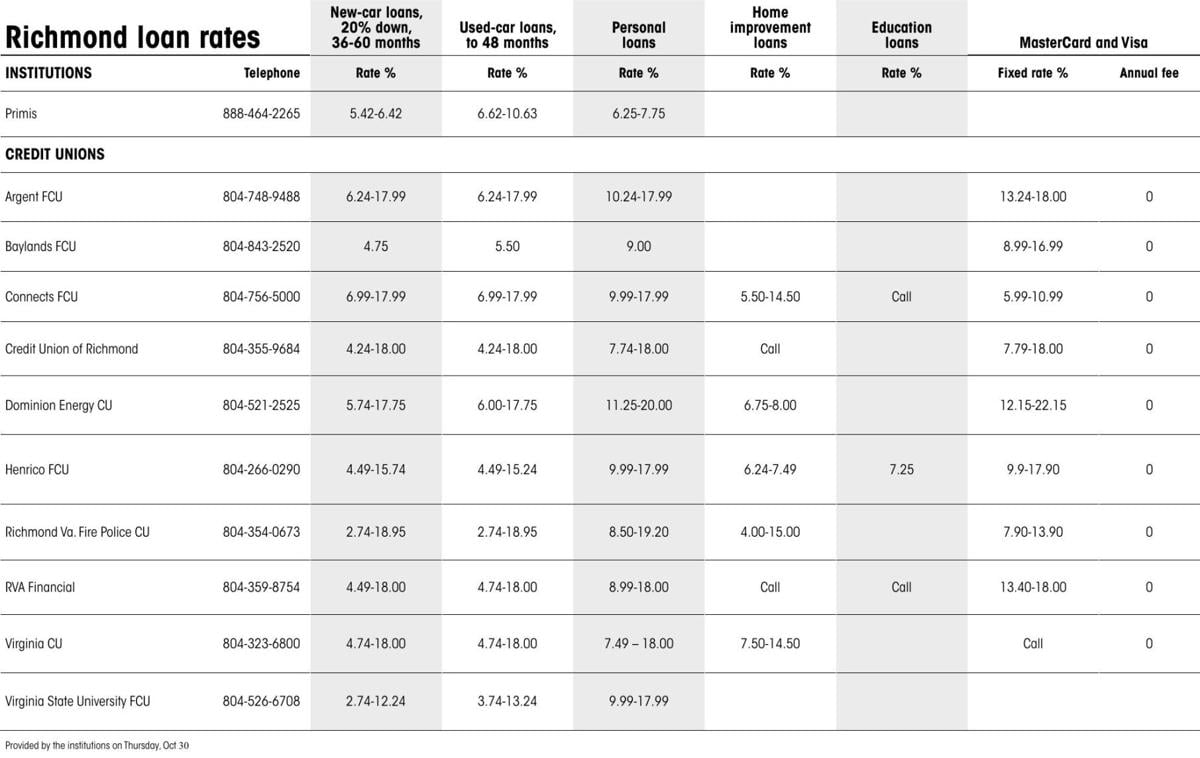Click the Annual fee column header
Image resolution: width=1200 pixels, height=758 pixels.
pos(1149,73)
